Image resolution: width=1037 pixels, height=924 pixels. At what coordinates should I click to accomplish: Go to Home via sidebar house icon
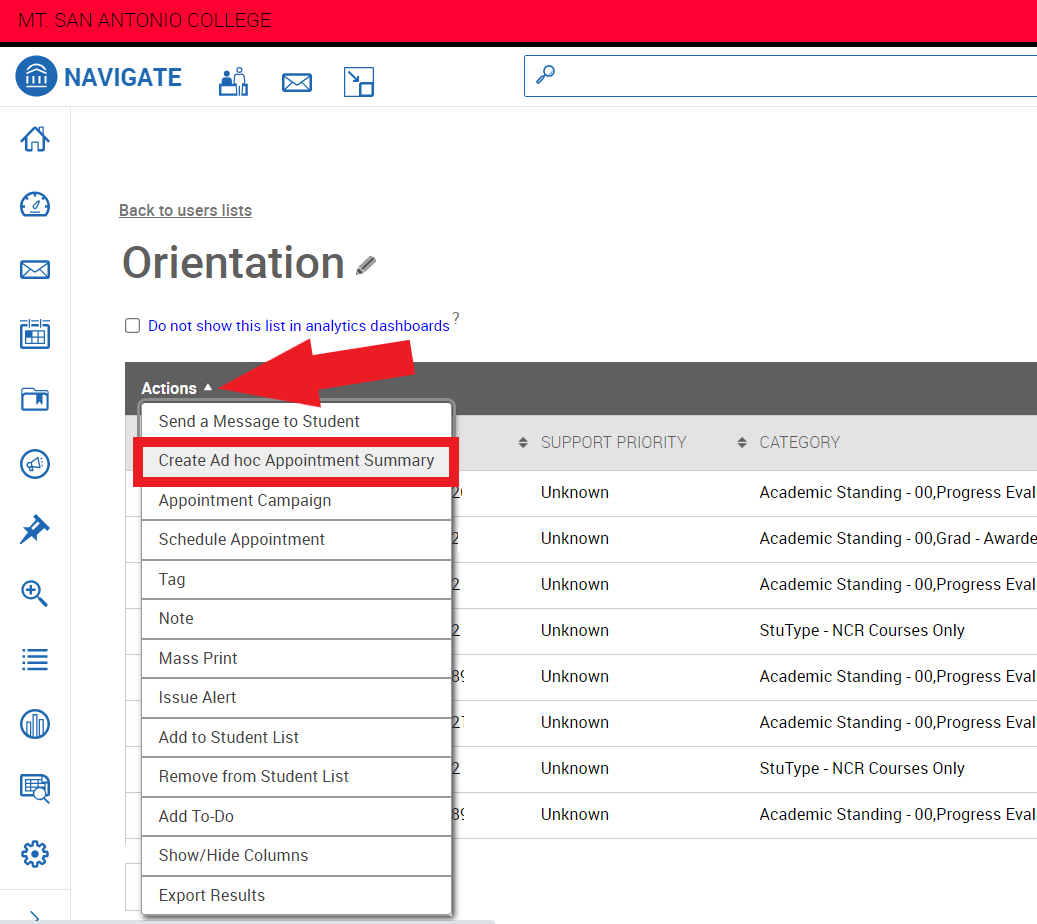coord(35,139)
